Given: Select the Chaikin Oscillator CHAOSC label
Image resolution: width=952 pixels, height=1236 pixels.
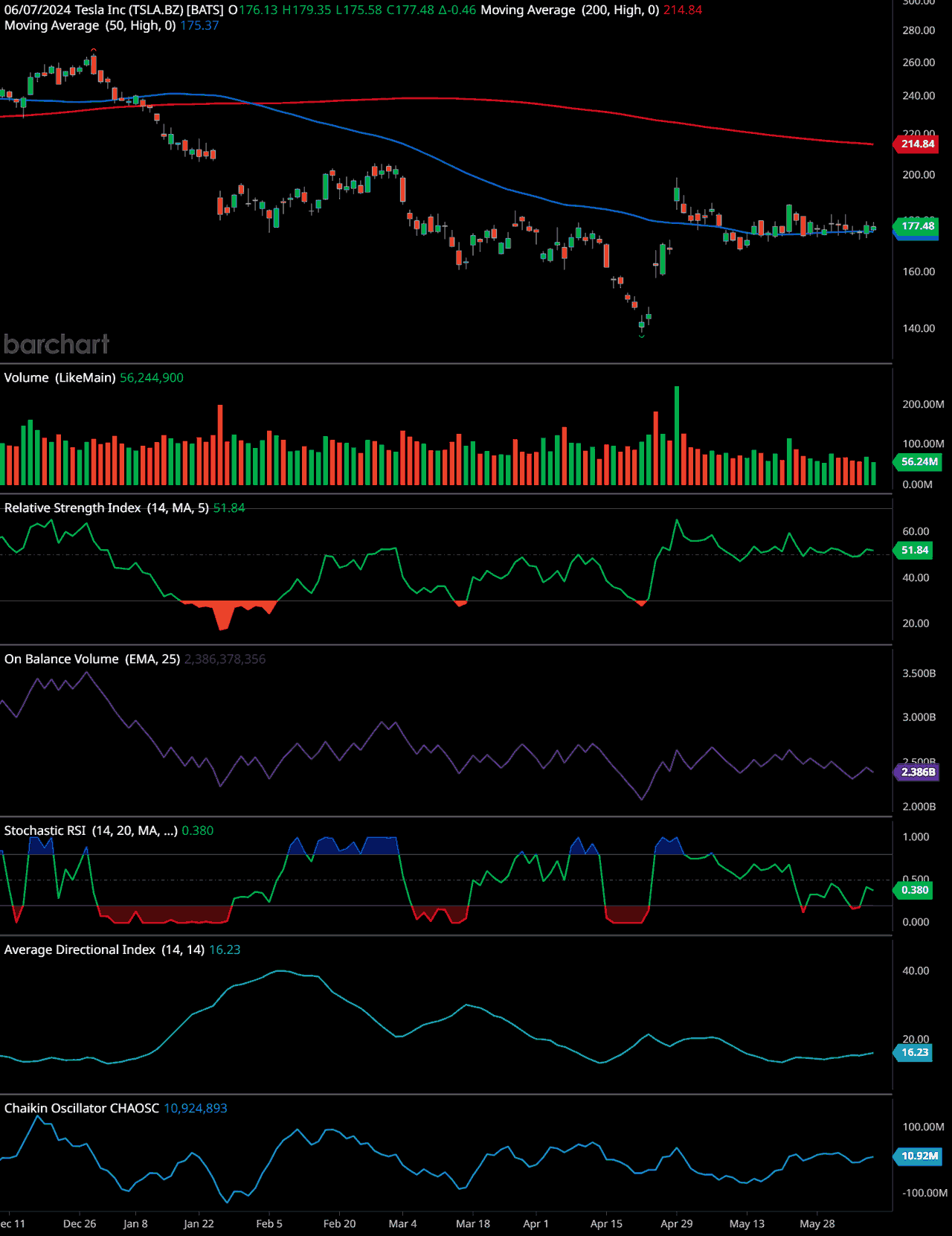Looking at the screenshot, I should pyautogui.click(x=82, y=1108).
